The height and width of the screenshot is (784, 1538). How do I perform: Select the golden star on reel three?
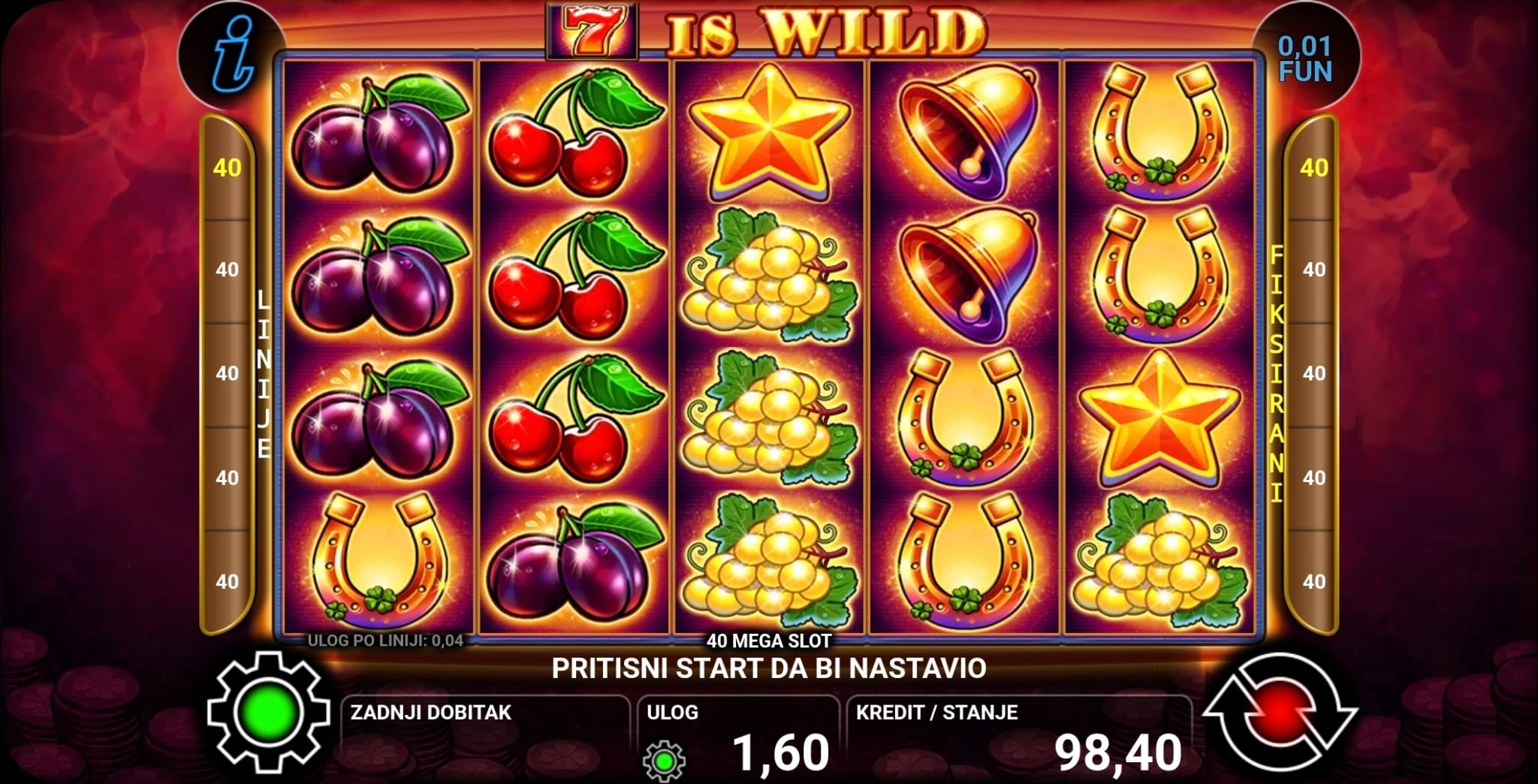pos(770,133)
